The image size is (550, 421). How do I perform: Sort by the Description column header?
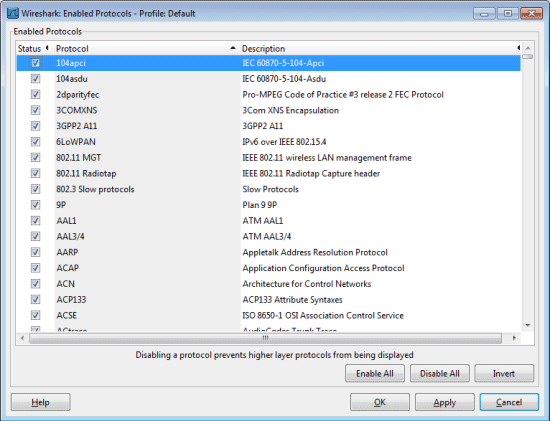[x=380, y=48]
